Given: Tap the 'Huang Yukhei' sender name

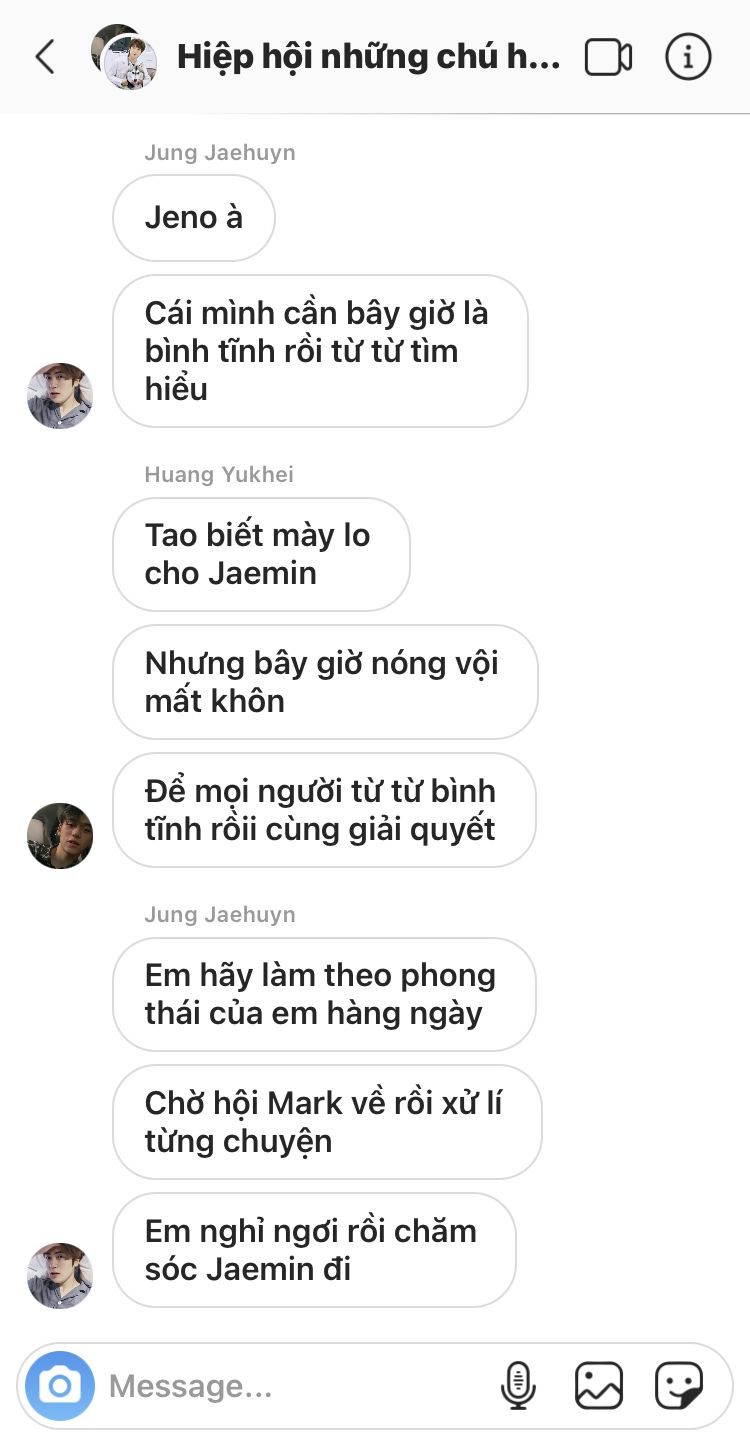Looking at the screenshot, I should 219,474.
